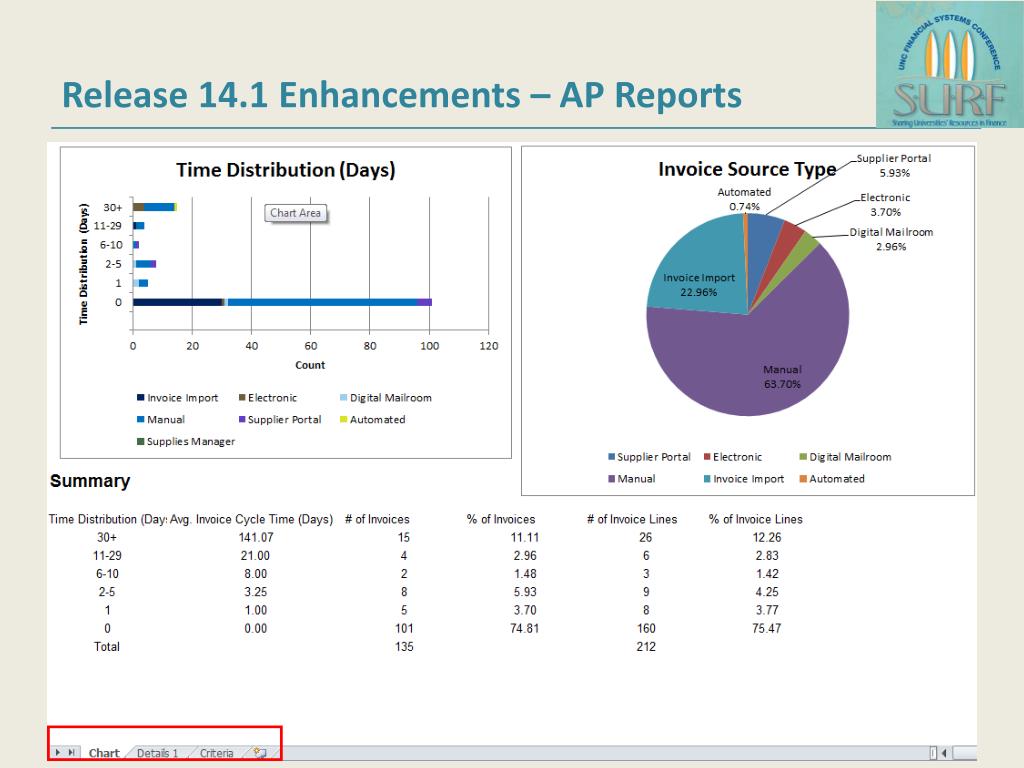Select the 11-29 row label in summary
Viewport: 1024px width, 768px height.
point(107,556)
